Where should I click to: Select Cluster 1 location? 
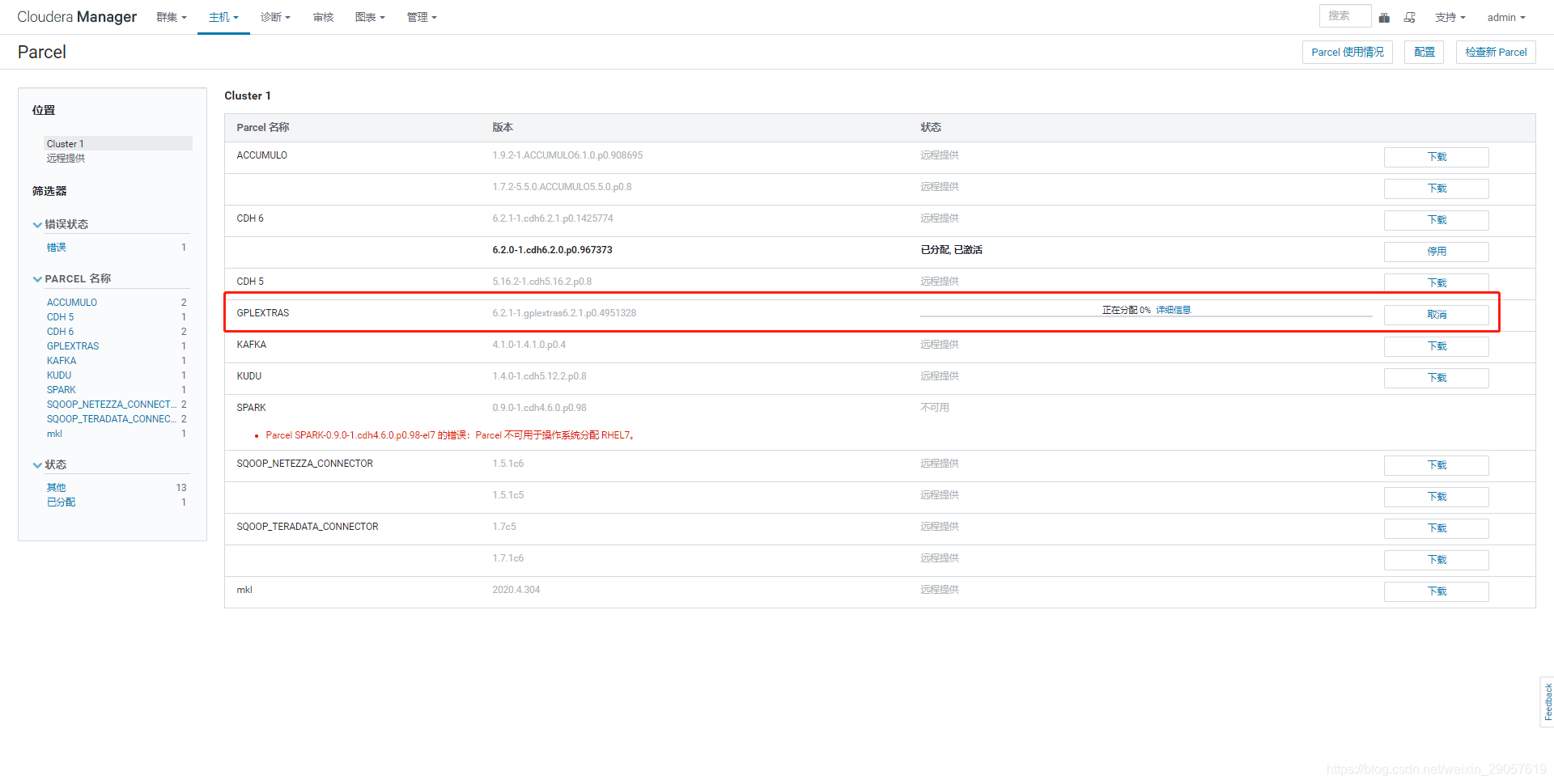click(118, 143)
